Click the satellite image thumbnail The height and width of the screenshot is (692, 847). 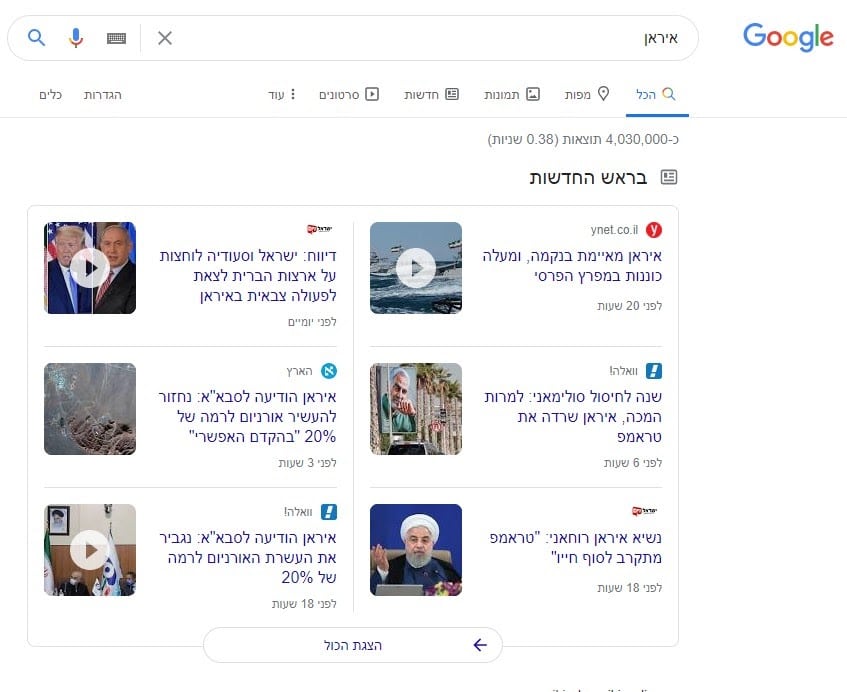coord(90,409)
